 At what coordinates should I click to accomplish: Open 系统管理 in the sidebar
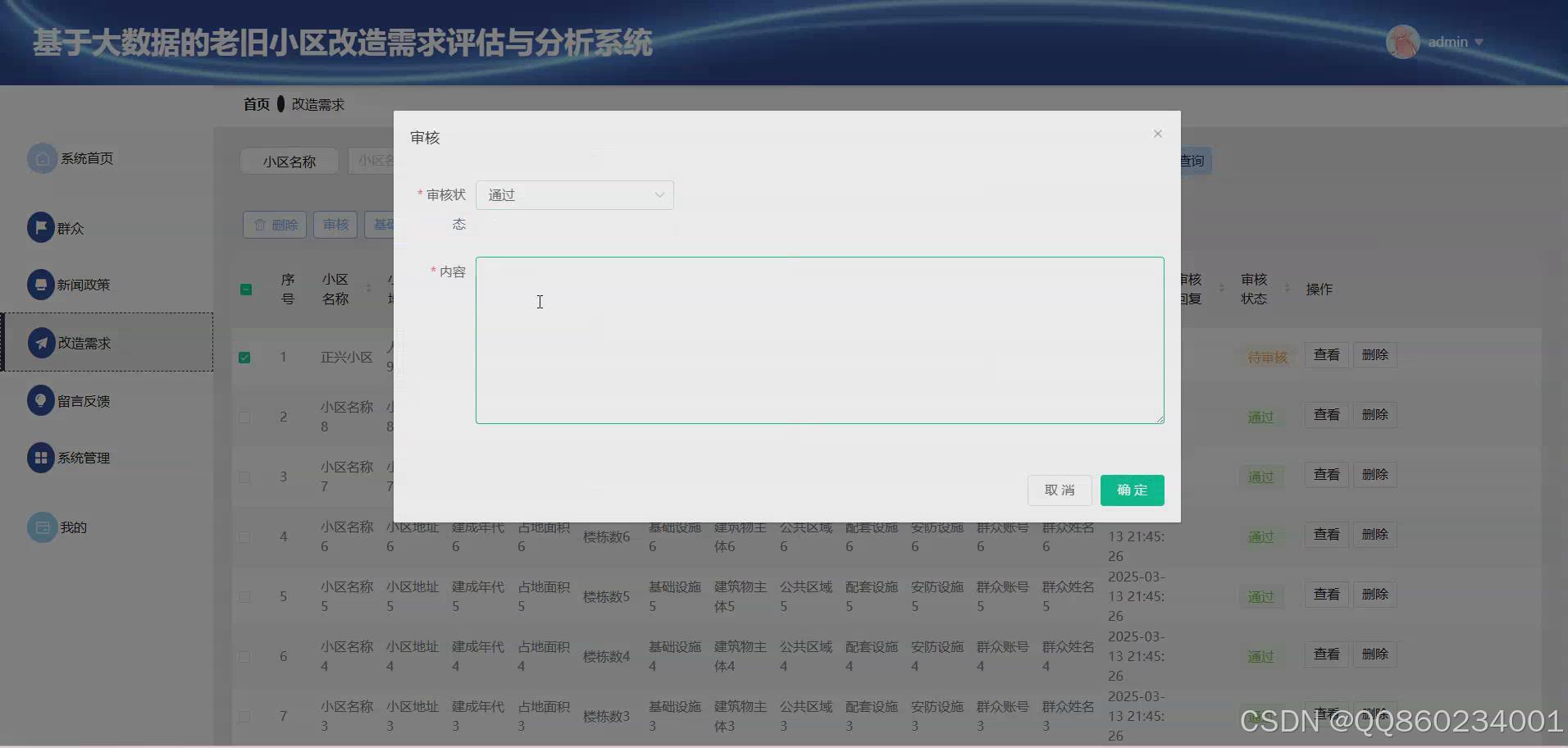[84, 458]
